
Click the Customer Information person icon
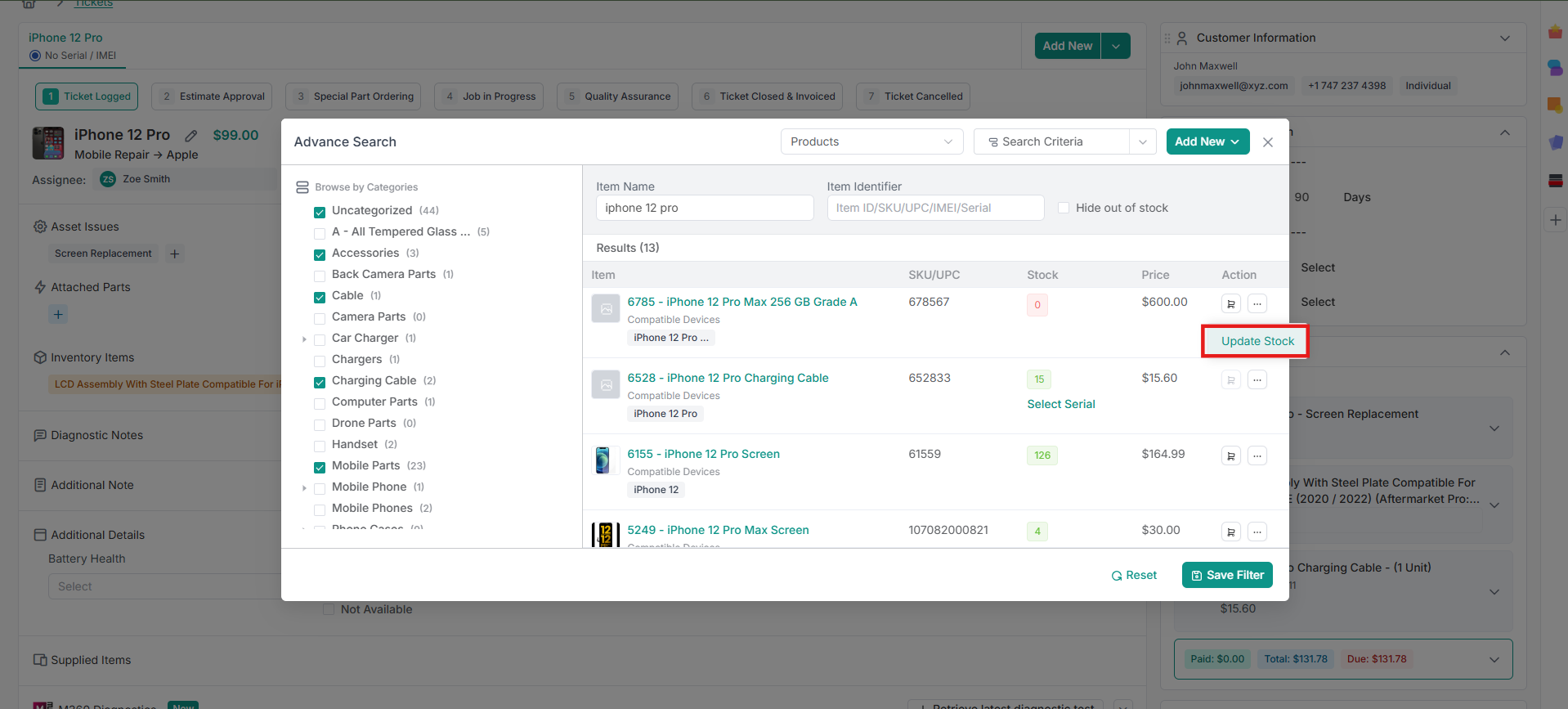pyautogui.click(x=1182, y=38)
